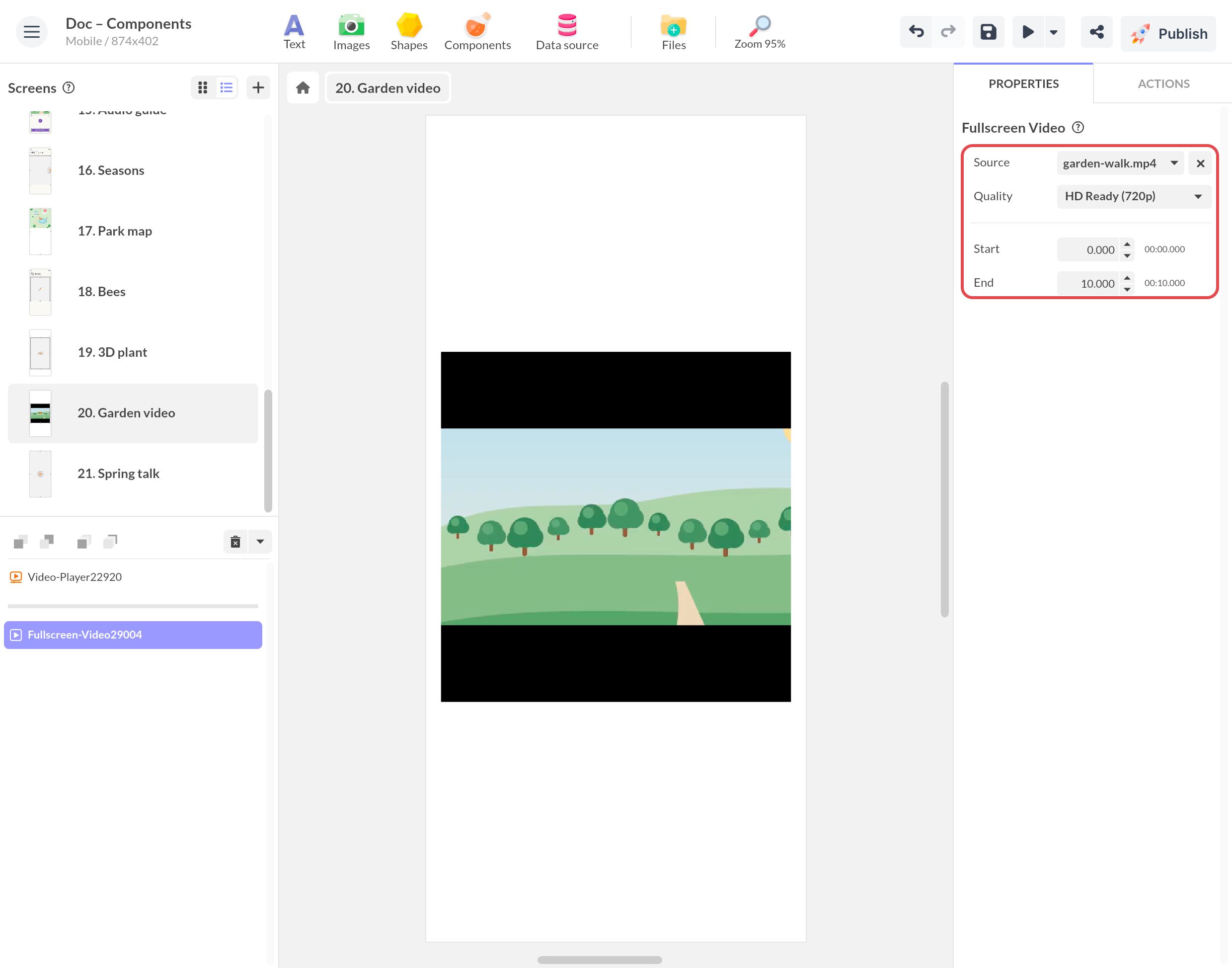Open the Images library
Screen dimensions: 1232x968
(351, 32)
